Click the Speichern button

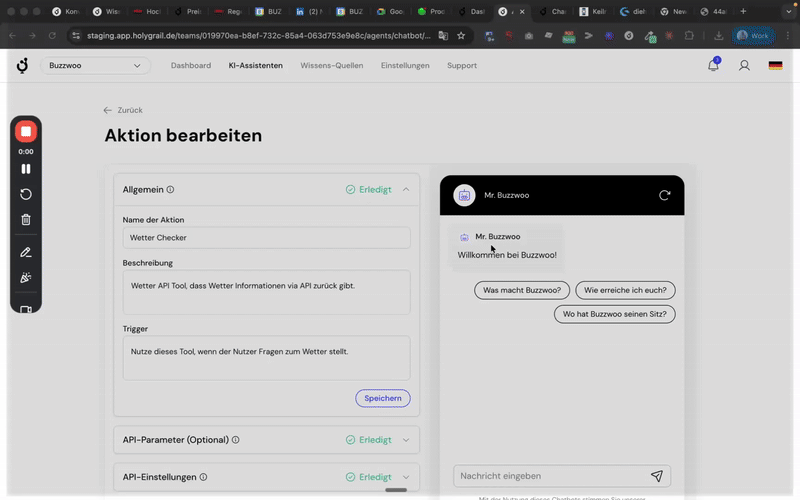(x=382, y=398)
